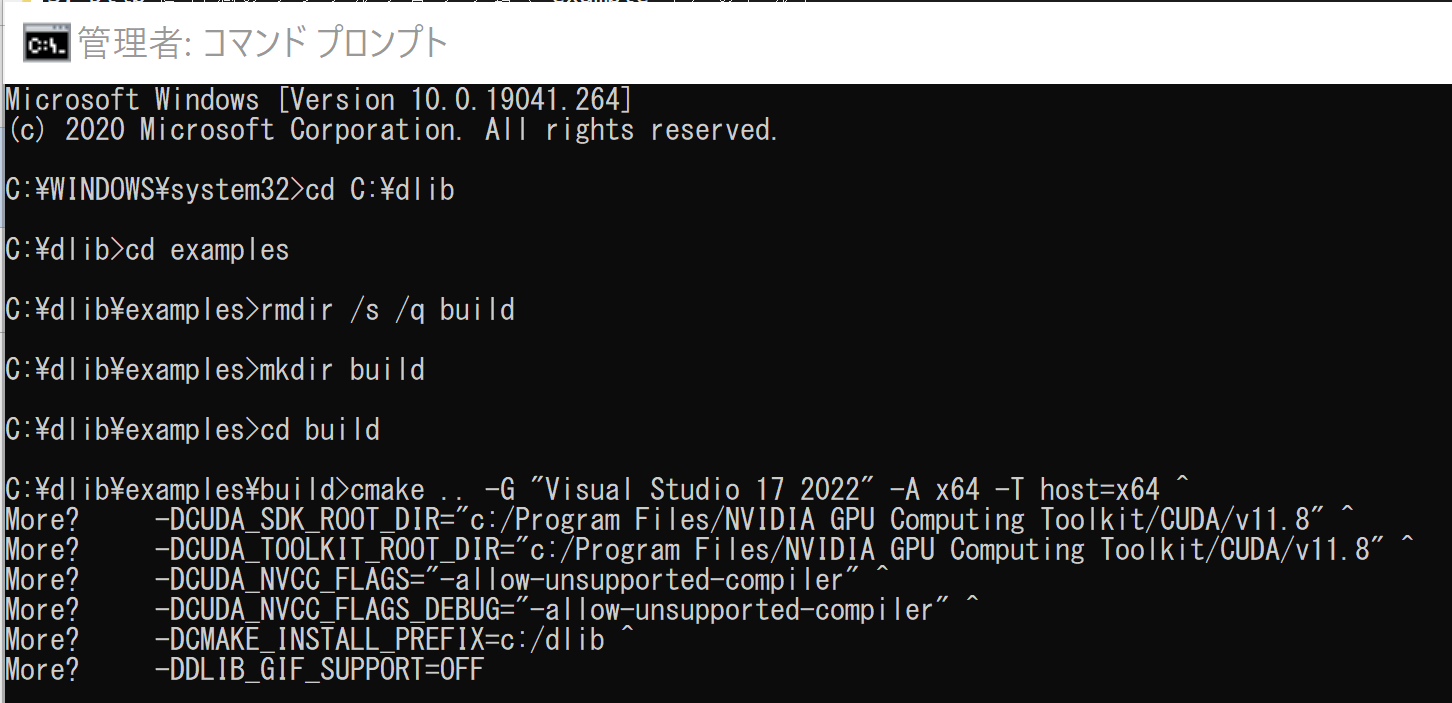Click the 'rmdir /s /q build' command
The width and height of the screenshot is (1452, 703).
pyautogui.click(x=387, y=310)
